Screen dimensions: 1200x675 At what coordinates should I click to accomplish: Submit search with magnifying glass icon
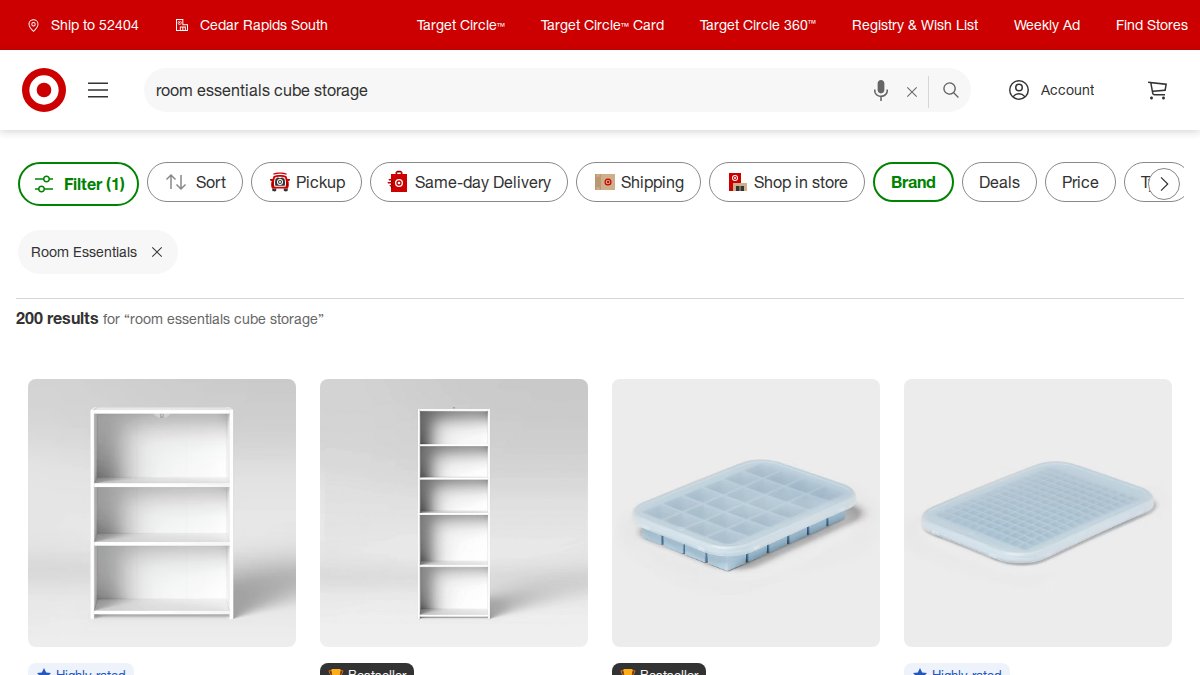(951, 90)
